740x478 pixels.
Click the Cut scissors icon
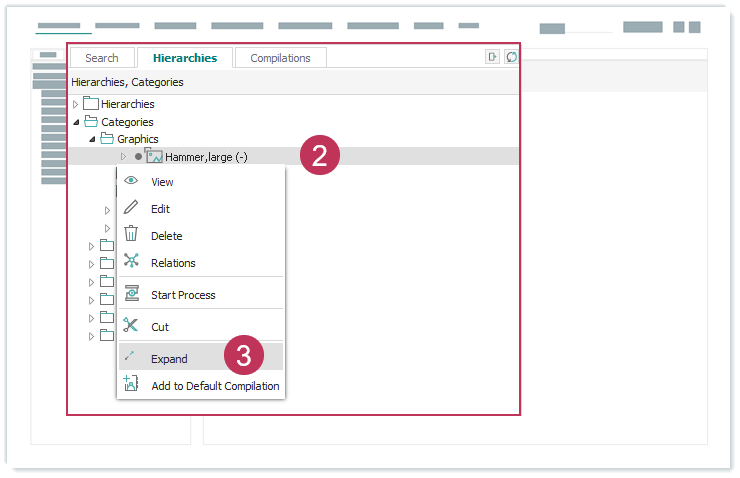131,327
